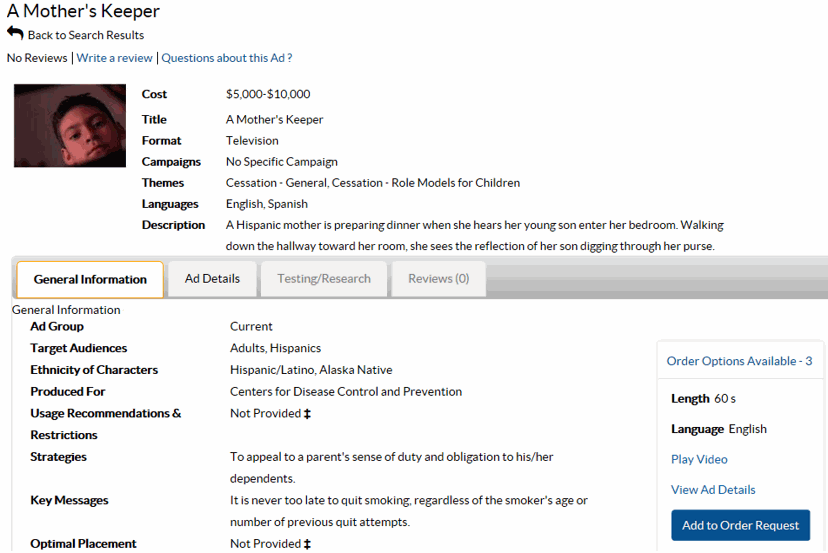Open View Ad Details link
This screenshot has width=828, height=553.
[713, 490]
